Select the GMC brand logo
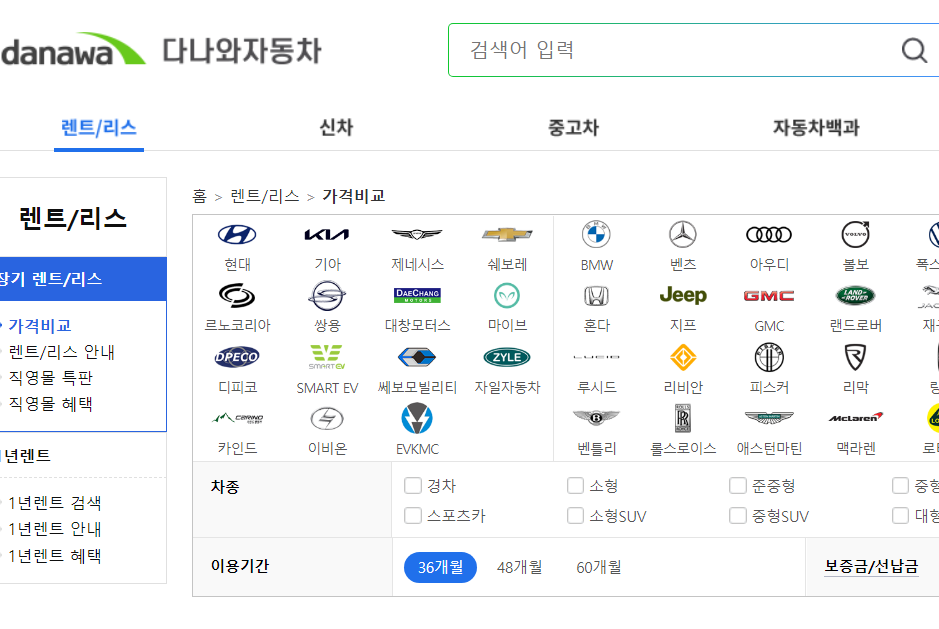 [769, 295]
